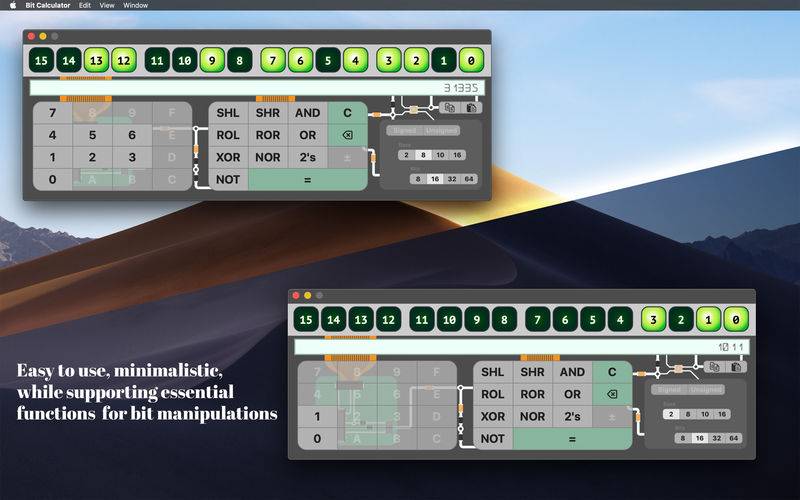Select base 10 in the top window
This screenshot has height=500, width=800.
pyautogui.click(x=440, y=155)
